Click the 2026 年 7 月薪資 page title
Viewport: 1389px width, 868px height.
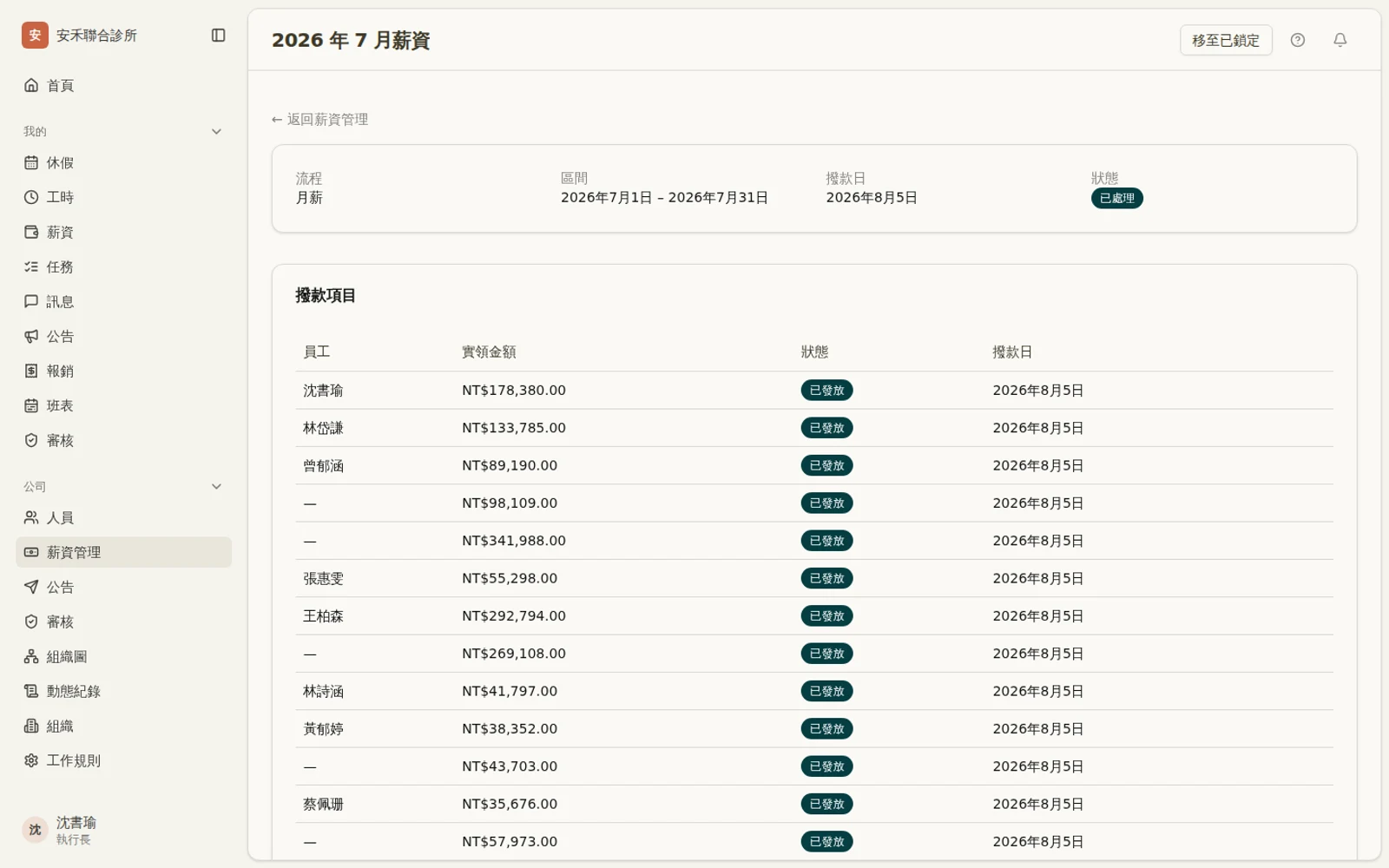351,40
